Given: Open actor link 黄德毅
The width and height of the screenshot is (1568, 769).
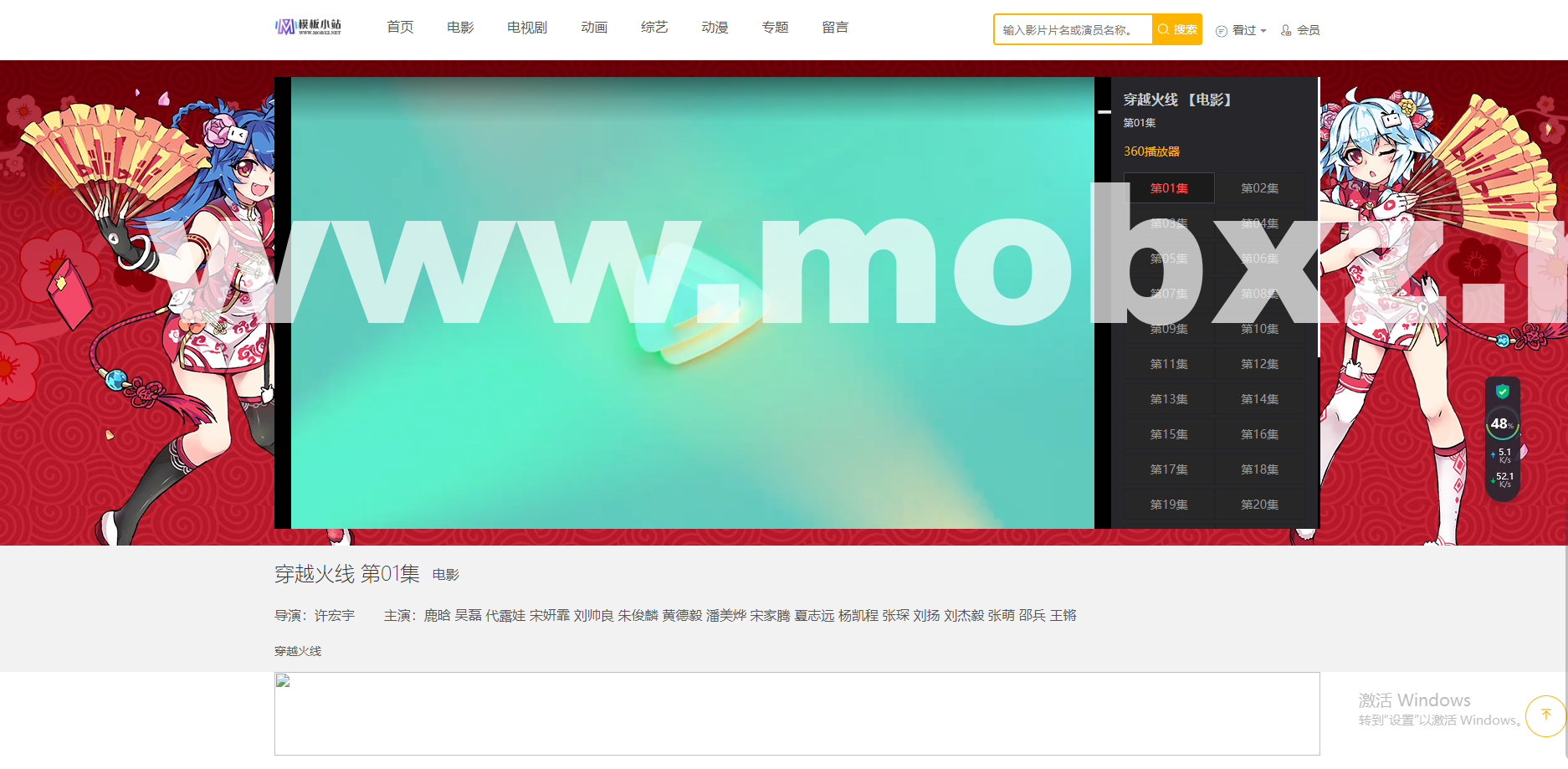Looking at the screenshot, I should point(682,616).
